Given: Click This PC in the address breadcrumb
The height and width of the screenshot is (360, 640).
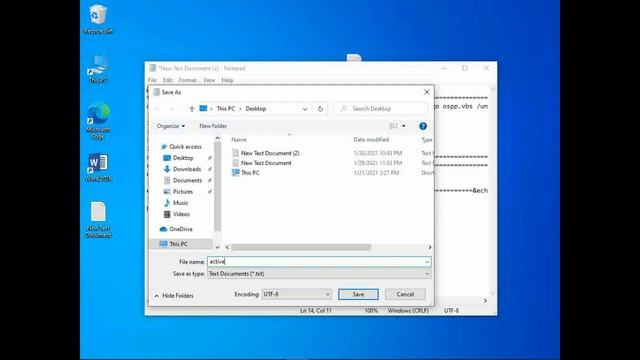Looking at the screenshot, I should pyautogui.click(x=226, y=109).
